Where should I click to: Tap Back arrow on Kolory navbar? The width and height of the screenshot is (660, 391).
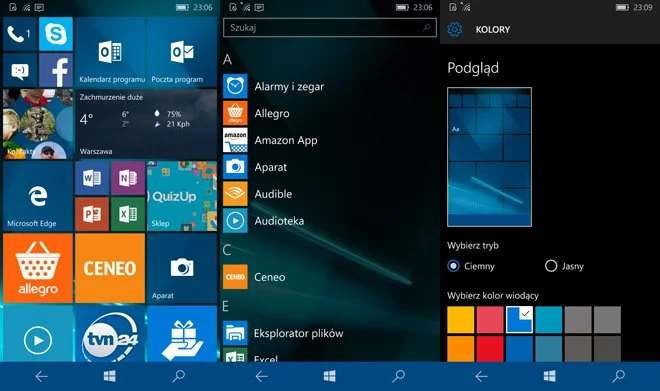coord(481,376)
